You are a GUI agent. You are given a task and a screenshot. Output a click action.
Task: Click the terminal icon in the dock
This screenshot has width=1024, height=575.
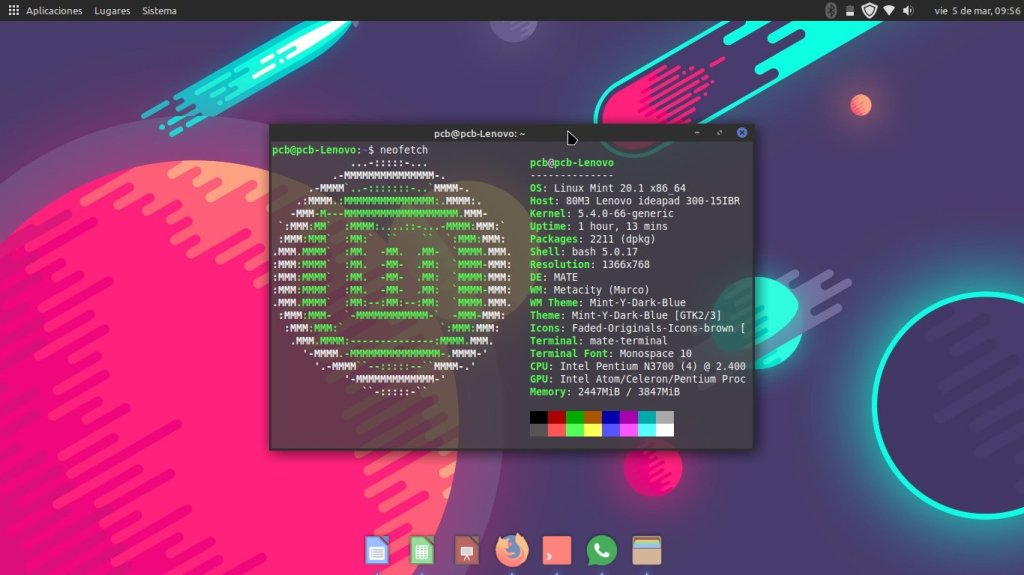tap(556, 549)
